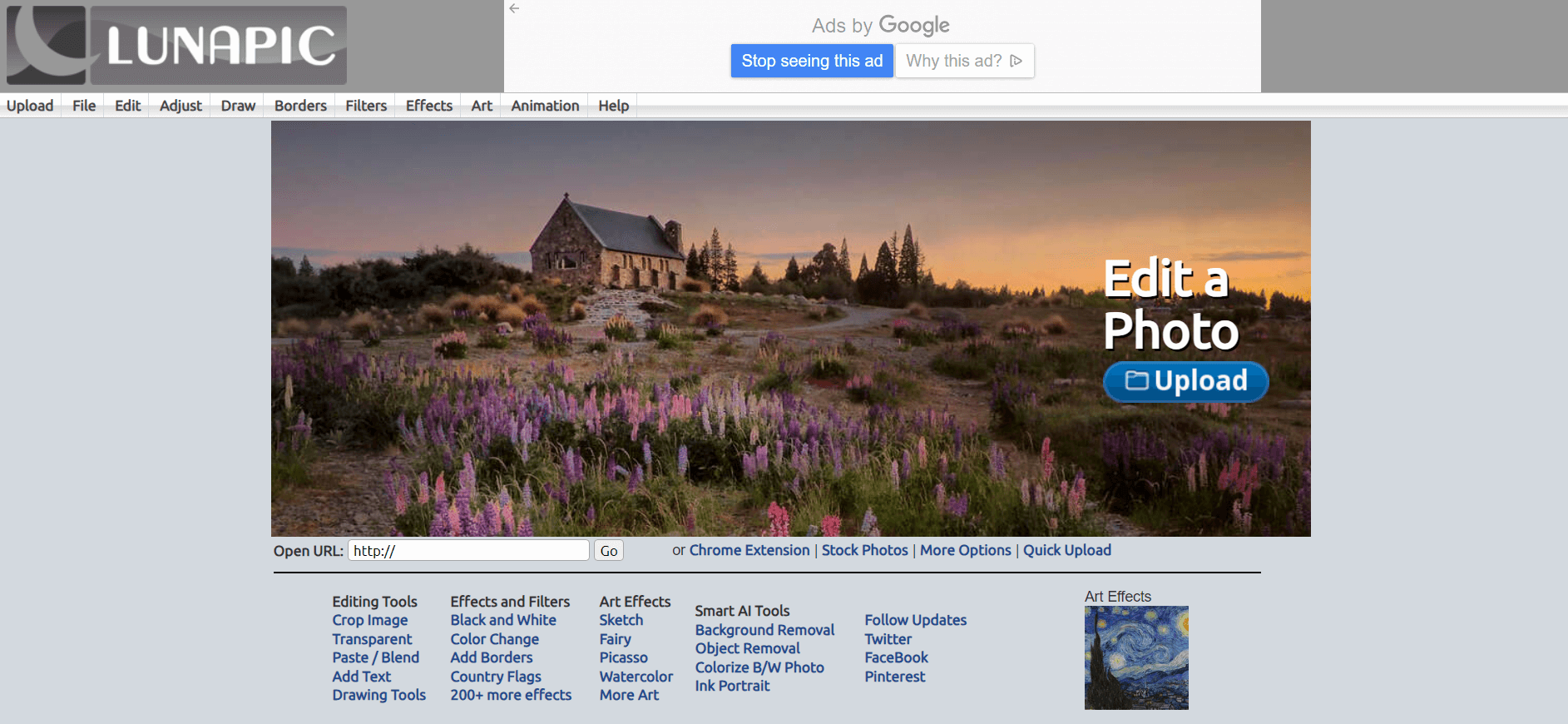The image size is (1568, 724).
Task: Click the LunaPic logo
Action: click(x=176, y=45)
